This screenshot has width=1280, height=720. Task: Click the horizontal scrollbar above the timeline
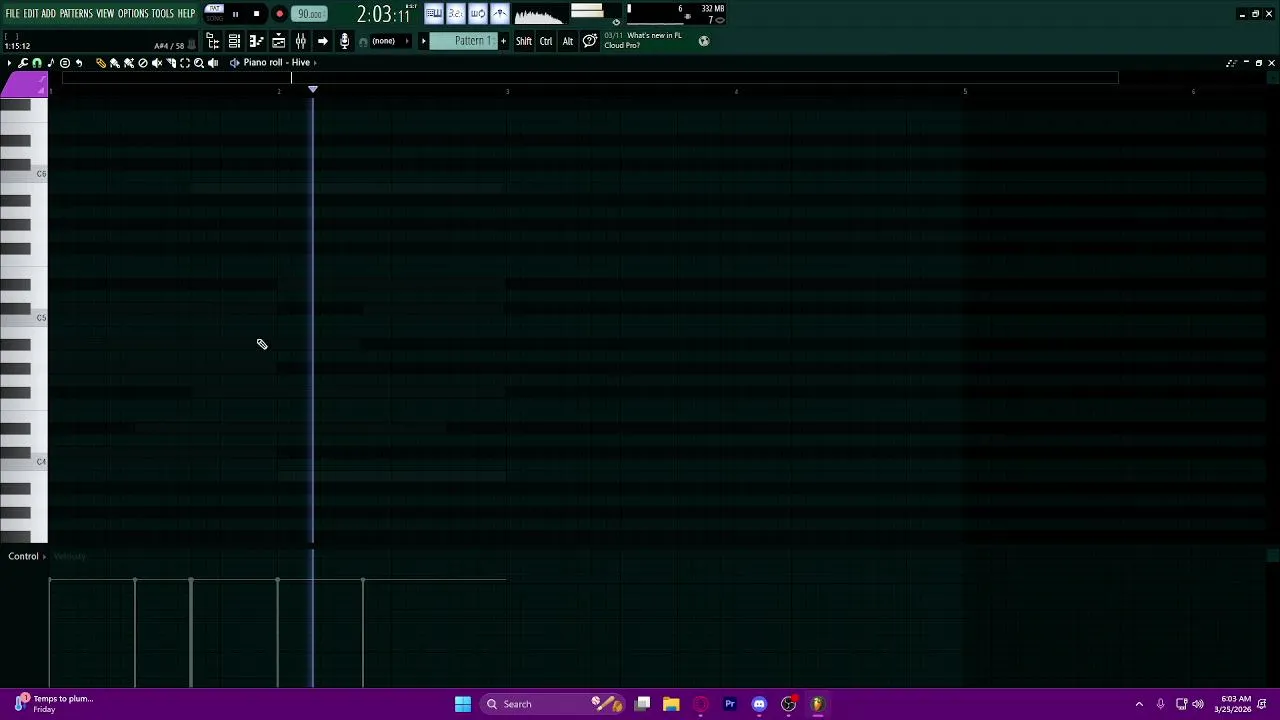click(x=590, y=78)
